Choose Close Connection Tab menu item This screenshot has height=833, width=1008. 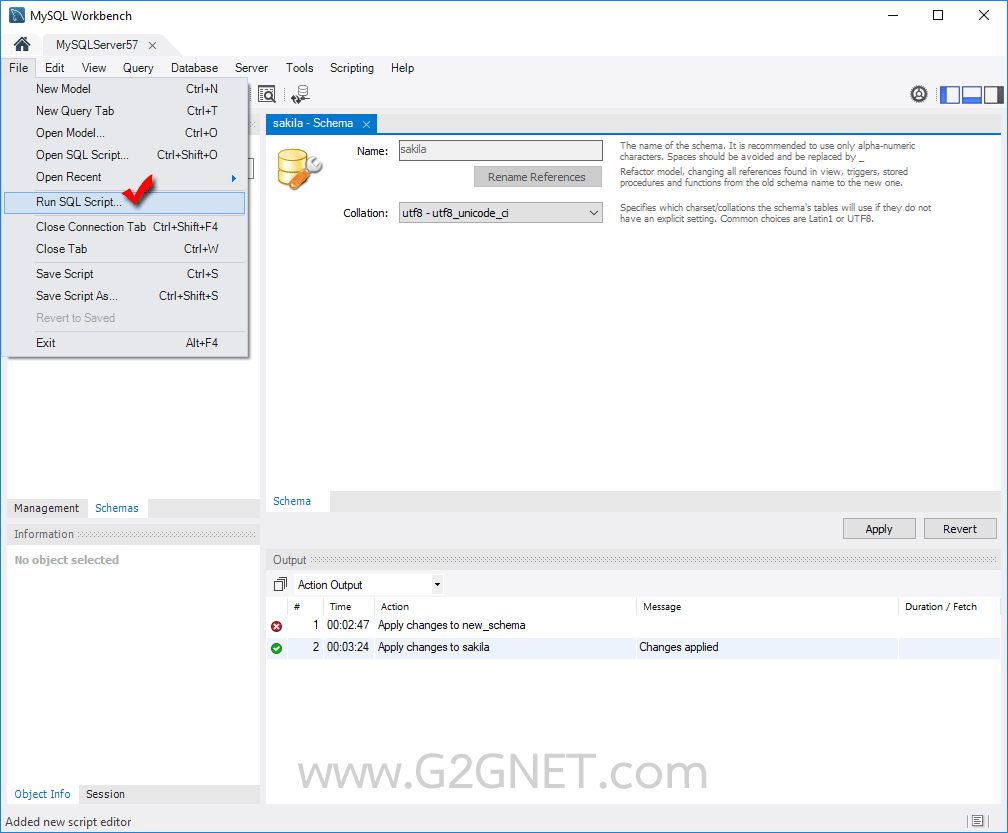click(124, 227)
